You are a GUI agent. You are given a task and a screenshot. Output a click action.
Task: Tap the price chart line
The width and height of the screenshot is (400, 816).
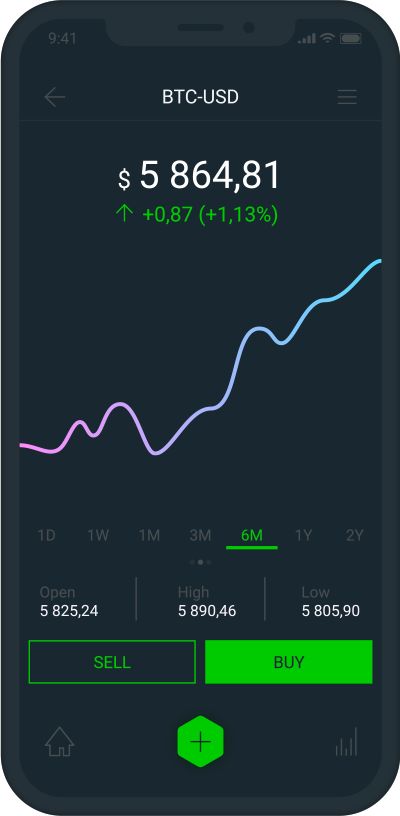(x=200, y=359)
